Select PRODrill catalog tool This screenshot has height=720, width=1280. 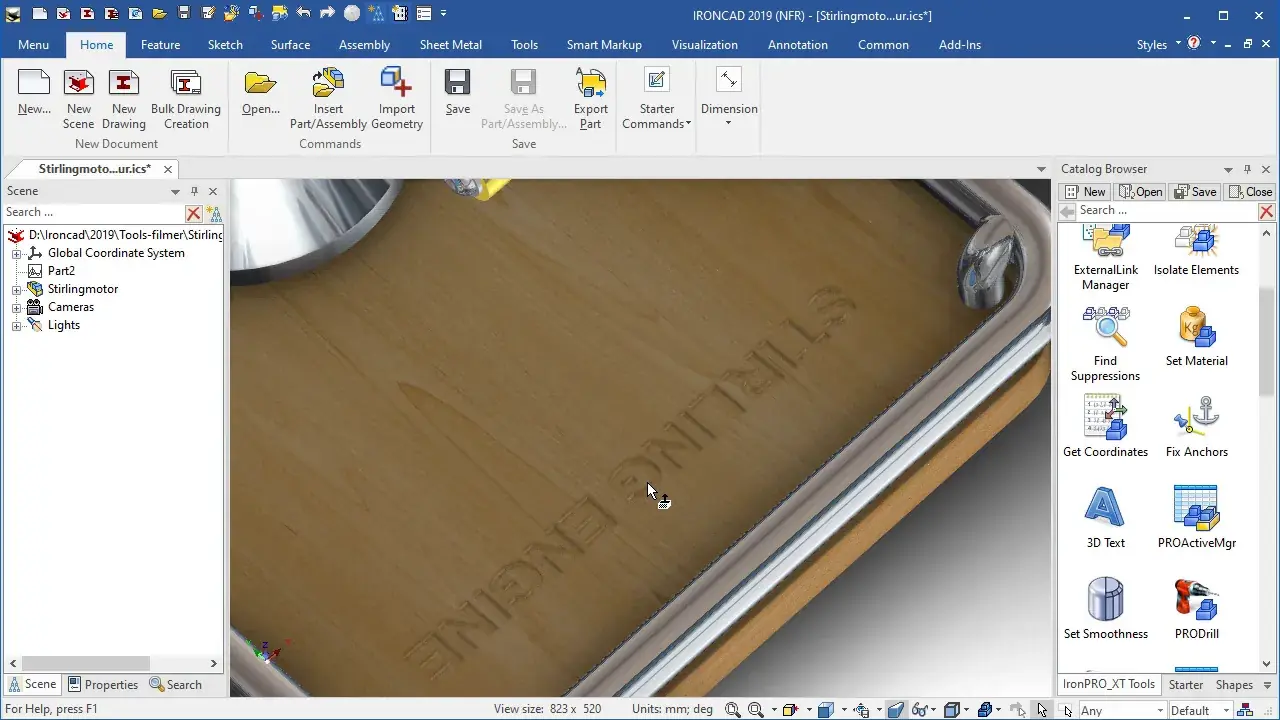(1197, 609)
